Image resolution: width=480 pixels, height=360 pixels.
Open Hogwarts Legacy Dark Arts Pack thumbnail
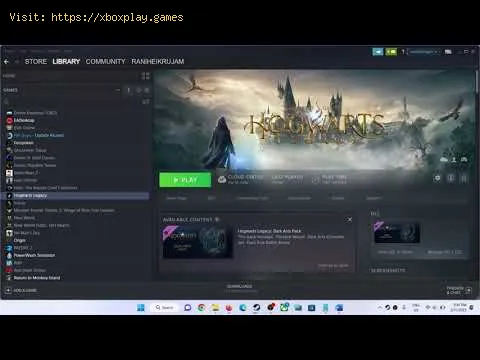[x=198, y=242]
